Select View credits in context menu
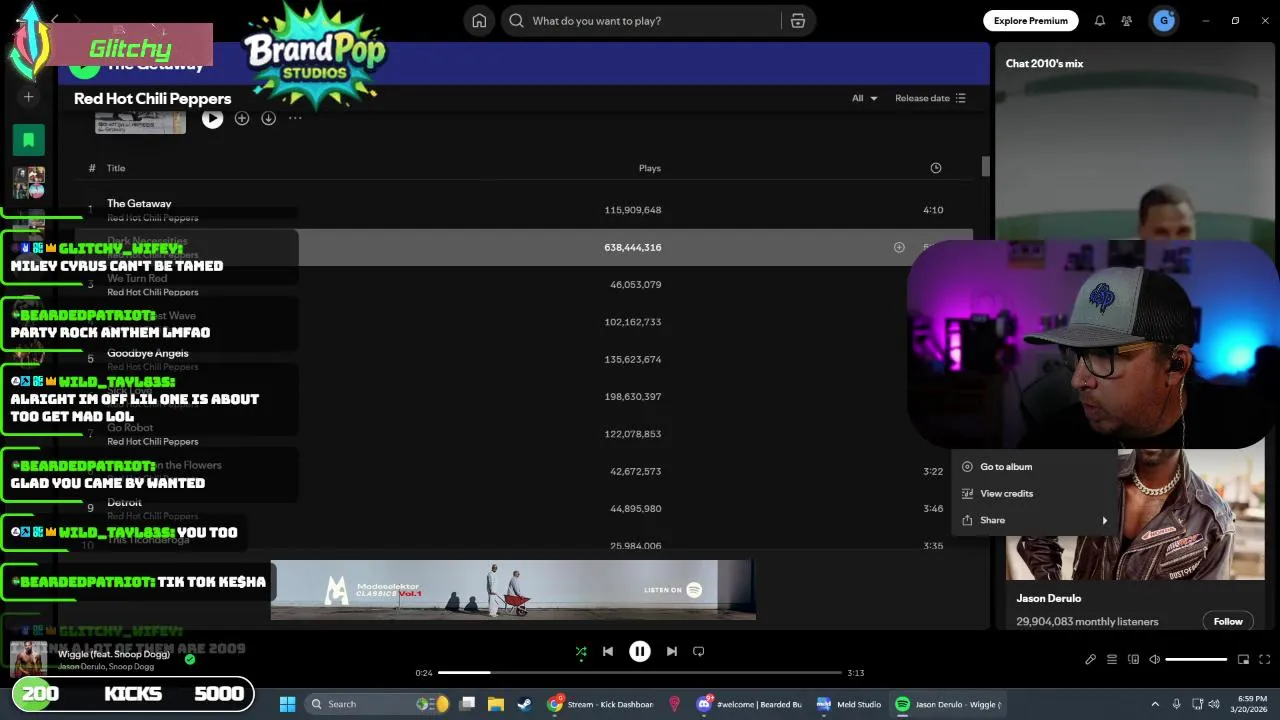Screen dimensions: 1280x720 [1035, 493]
